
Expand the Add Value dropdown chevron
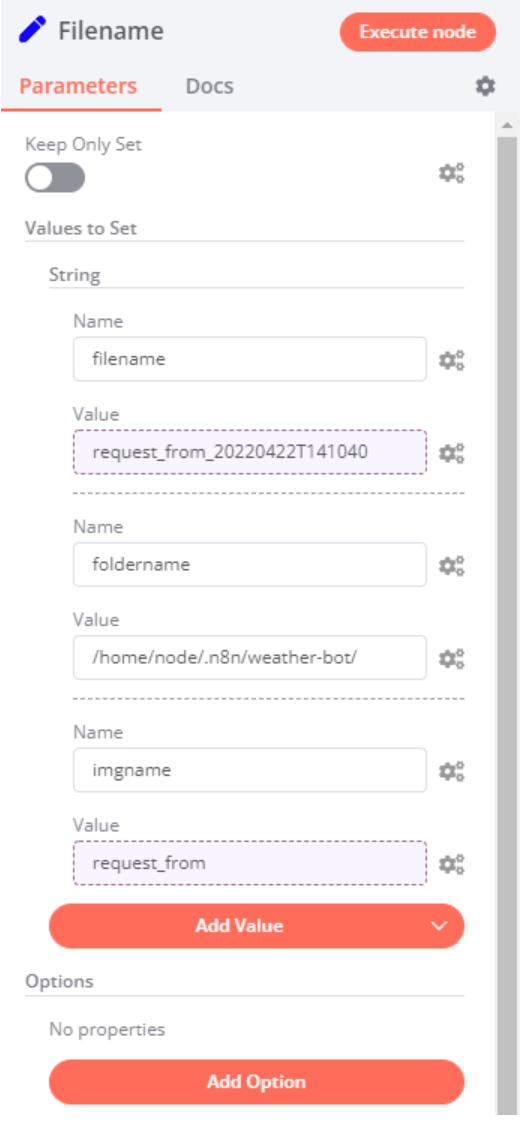439,926
